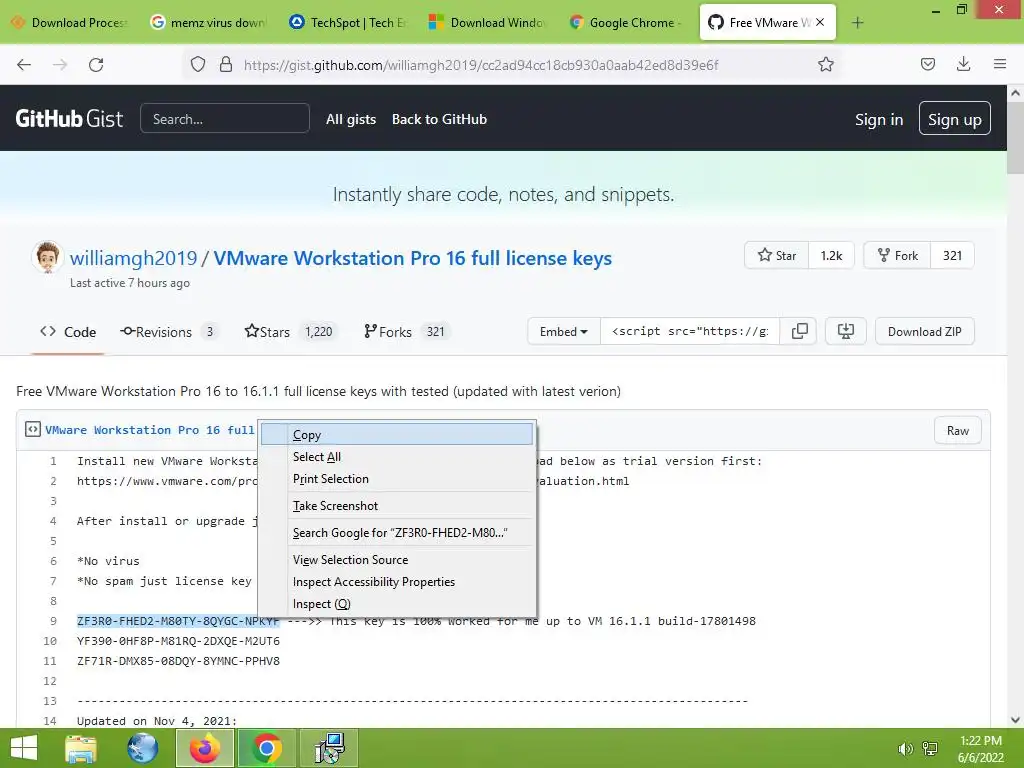Viewport: 1024px width, 768px height.
Task: Choose Inspect Accessibility Properties
Action: (397, 582)
